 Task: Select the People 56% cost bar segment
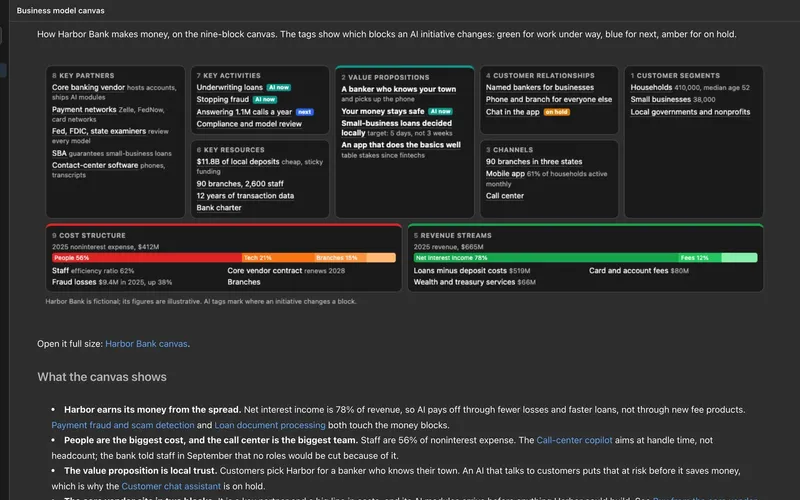pos(146,258)
